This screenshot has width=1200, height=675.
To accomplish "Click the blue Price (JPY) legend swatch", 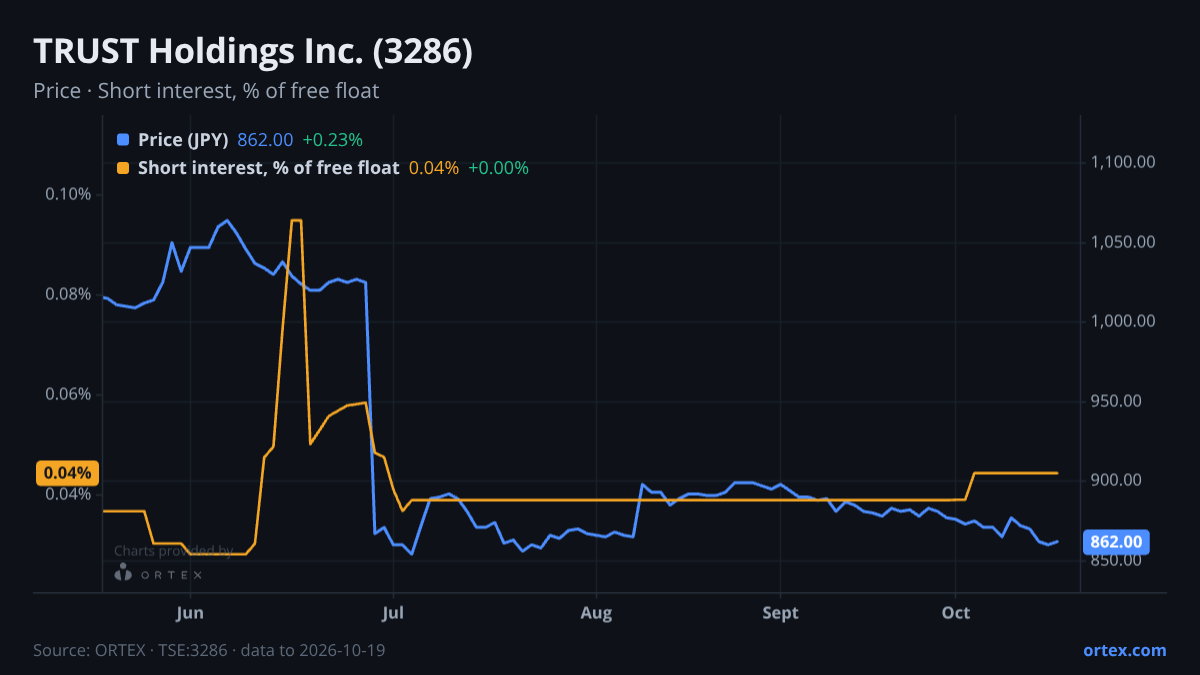I will [x=123, y=140].
